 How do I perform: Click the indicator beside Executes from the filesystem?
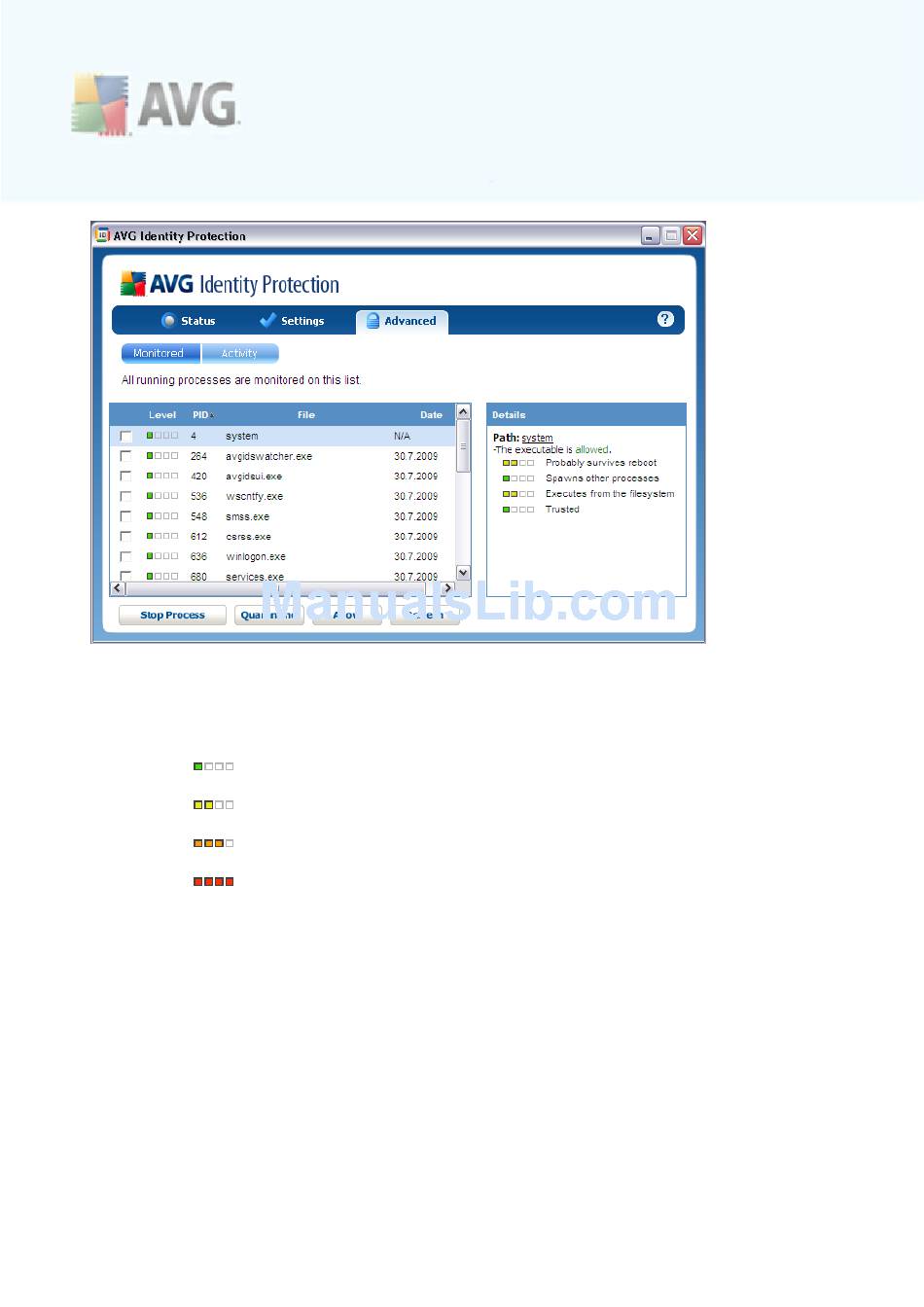click(x=518, y=494)
